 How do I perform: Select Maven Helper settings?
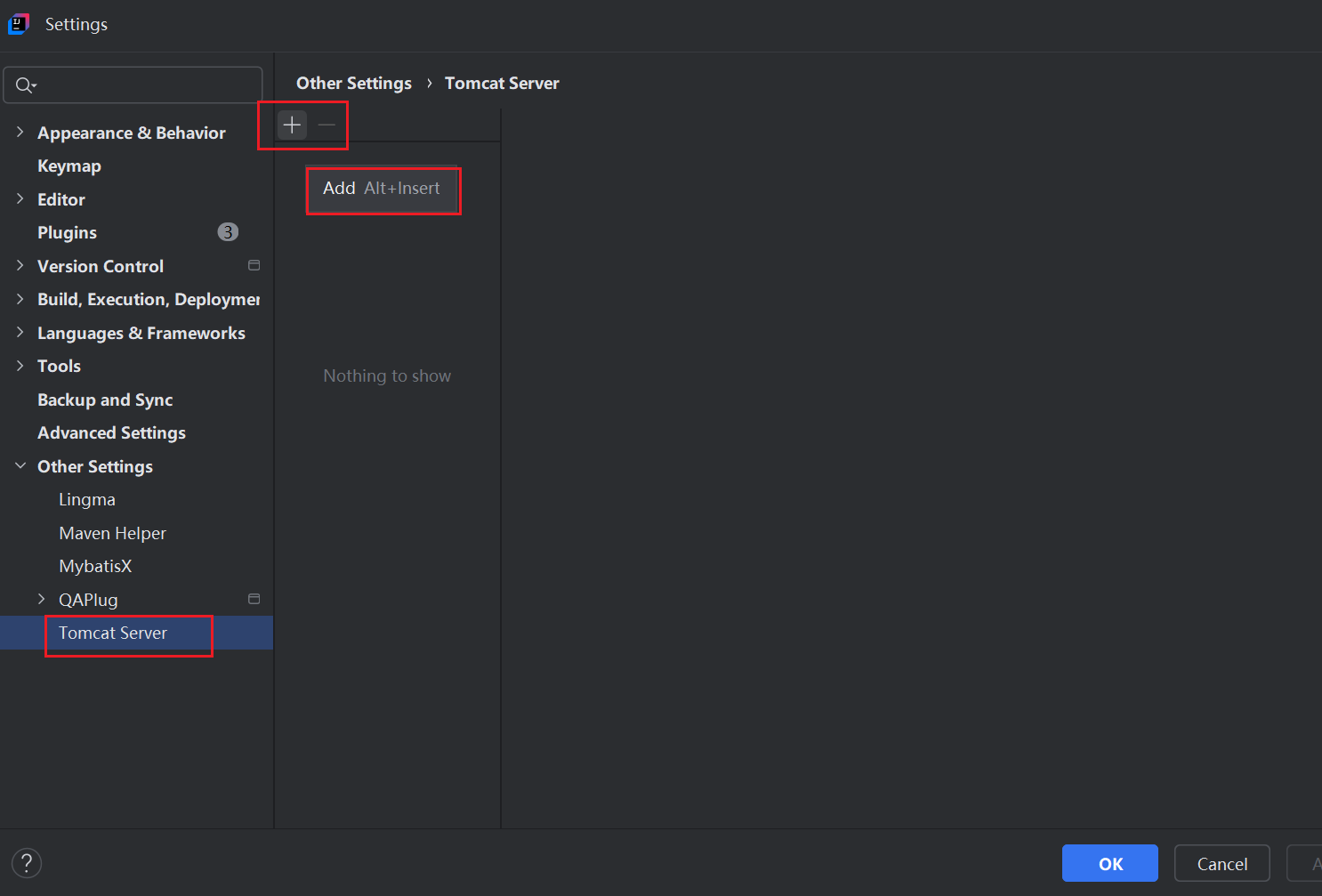[112, 533]
